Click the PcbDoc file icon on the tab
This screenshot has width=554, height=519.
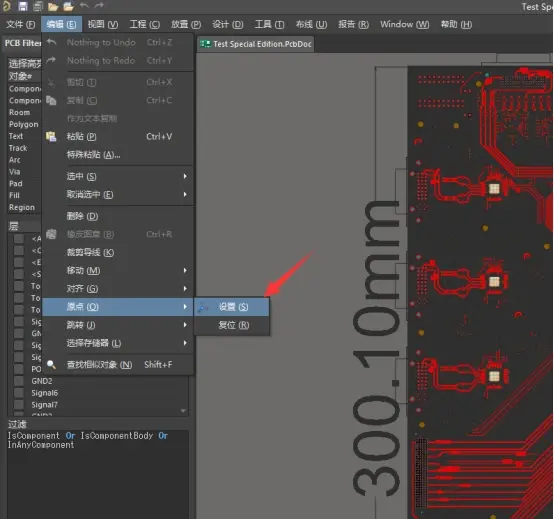click(205, 44)
